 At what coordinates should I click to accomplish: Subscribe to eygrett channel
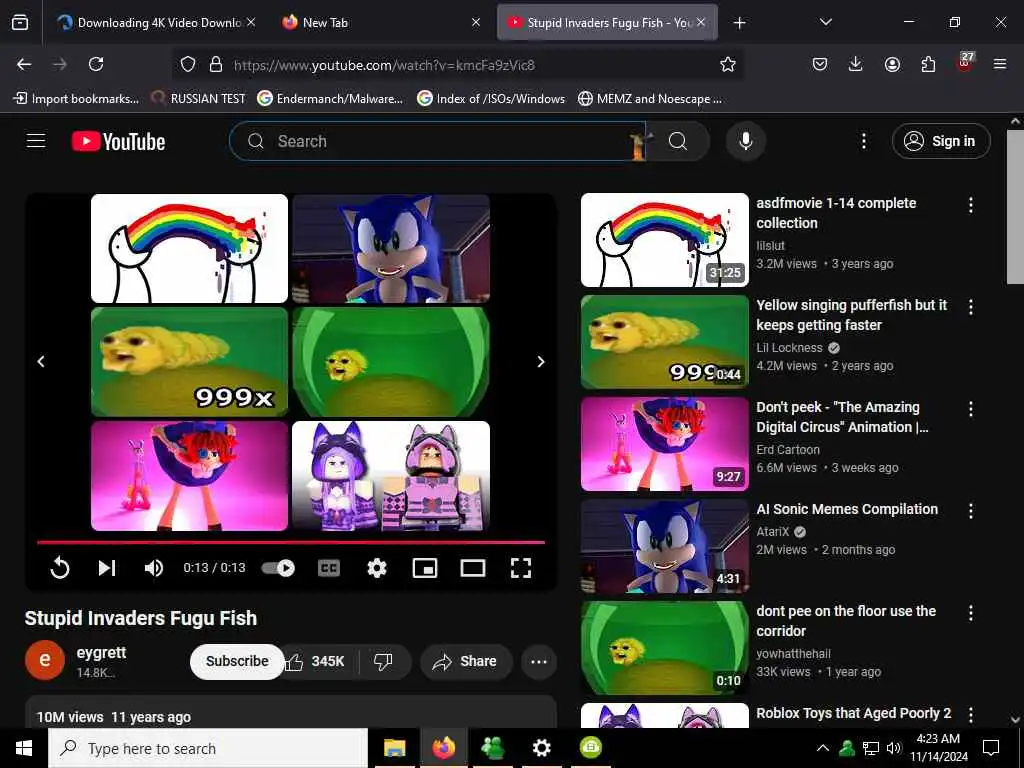[237, 662]
